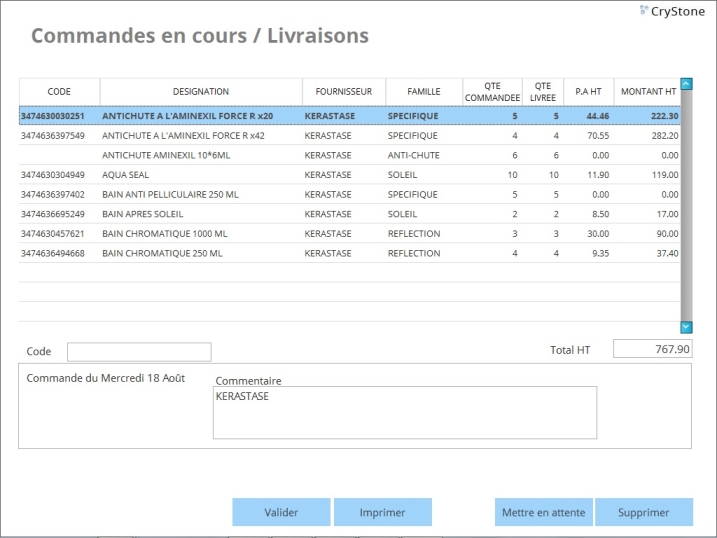Click price 44.46 in P.A HT
Viewport: 717px width, 538px height.
tap(598, 116)
